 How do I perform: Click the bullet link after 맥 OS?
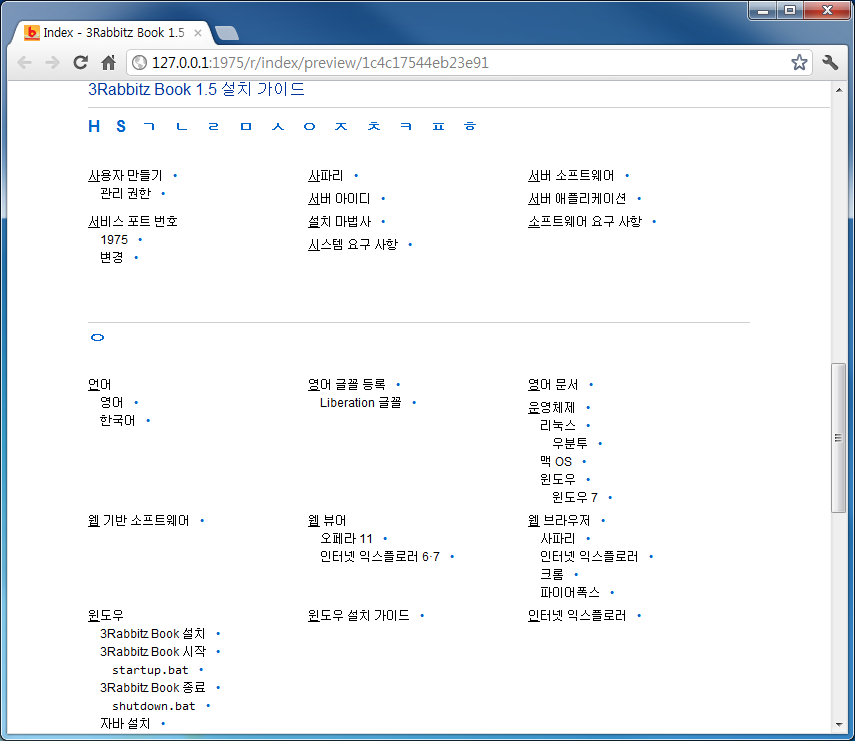tap(584, 461)
